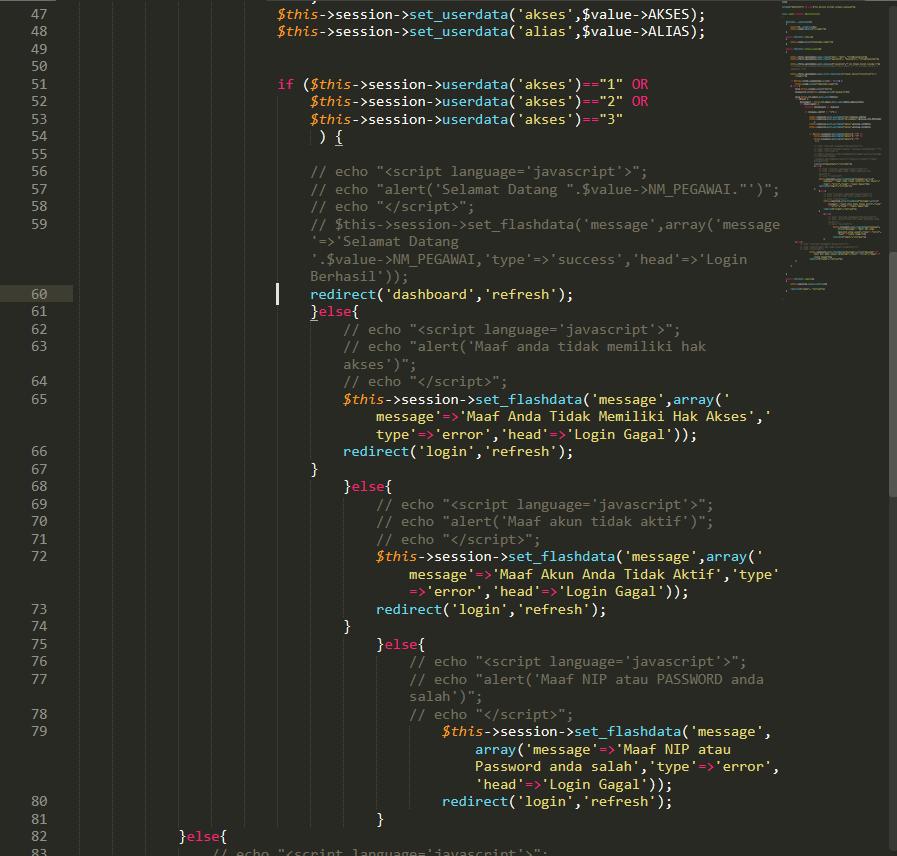Click redirect function on line 80
This screenshot has width=897, height=856.
[475, 802]
